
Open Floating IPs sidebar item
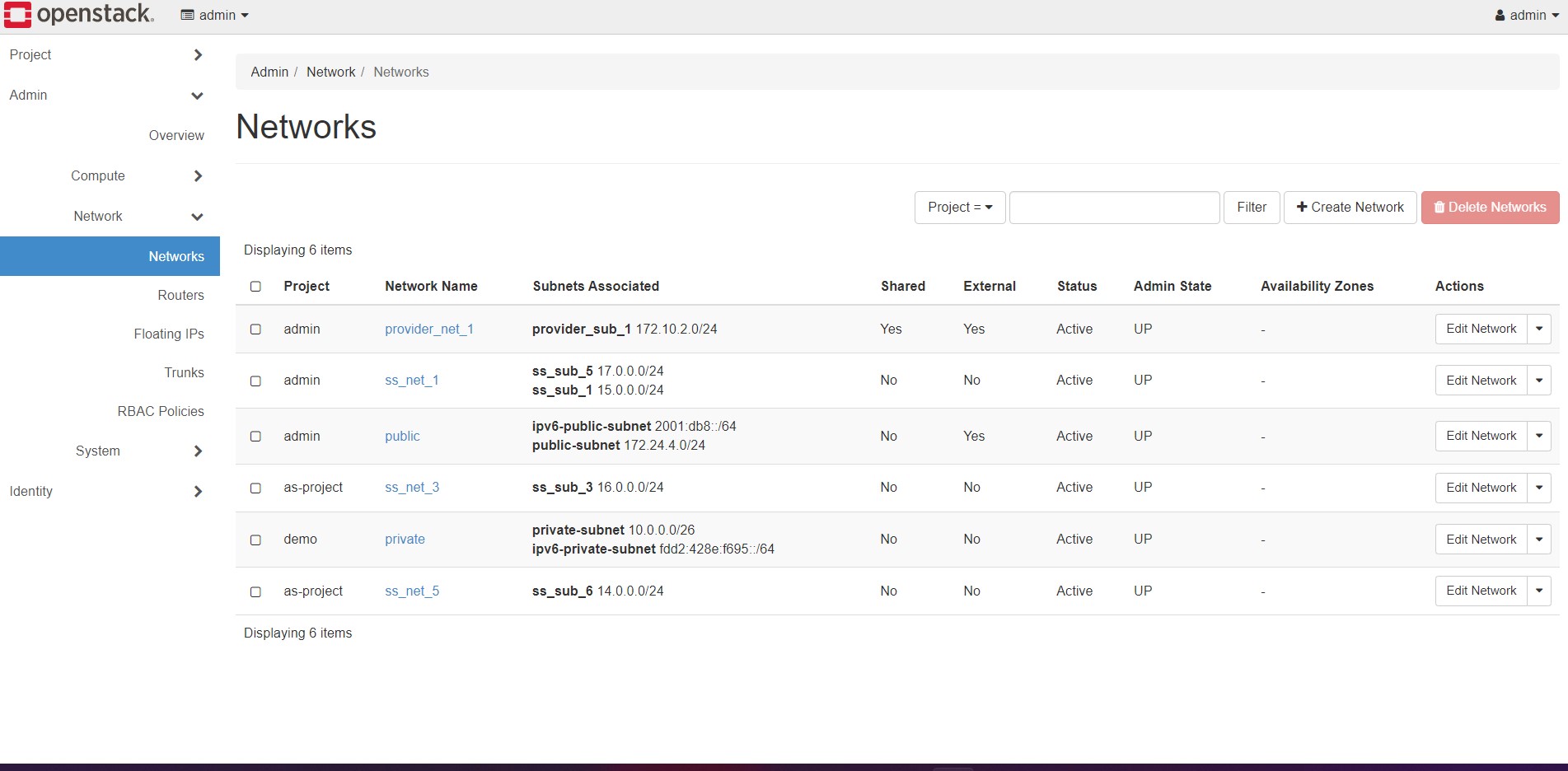coord(169,334)
